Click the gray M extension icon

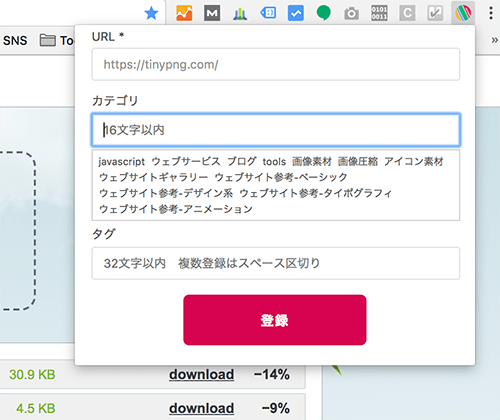coord(212,13)
